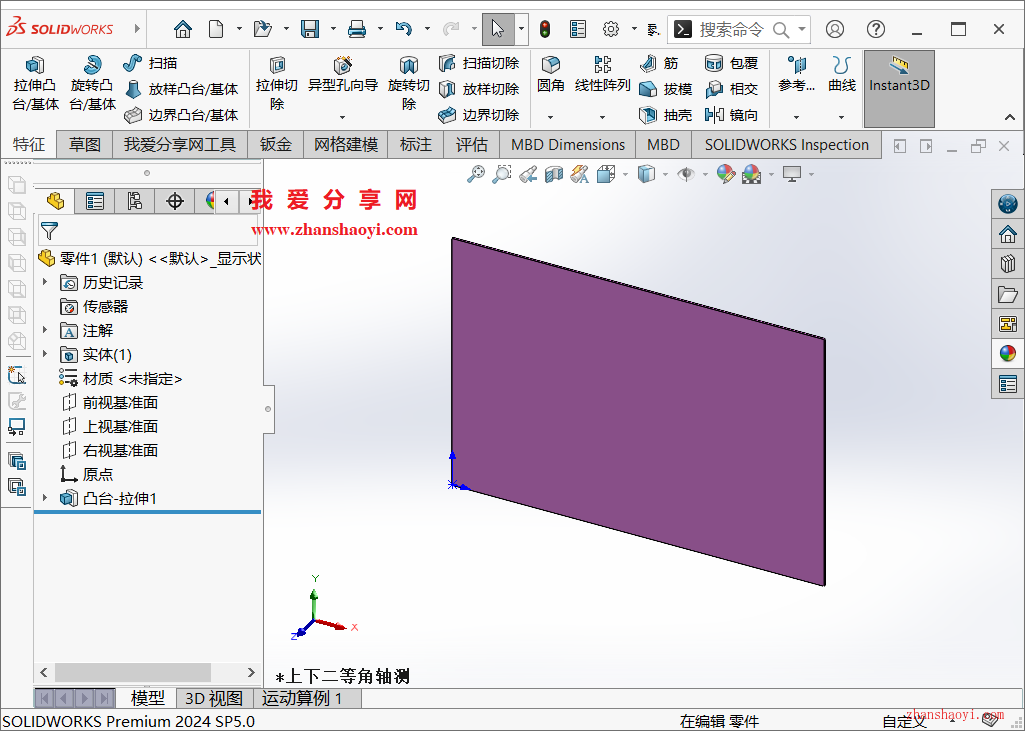This screenshot has height=731, width=1025.
Task: Choose the 扫描切除 swept cut tool
Action: (x=479, y=63)
